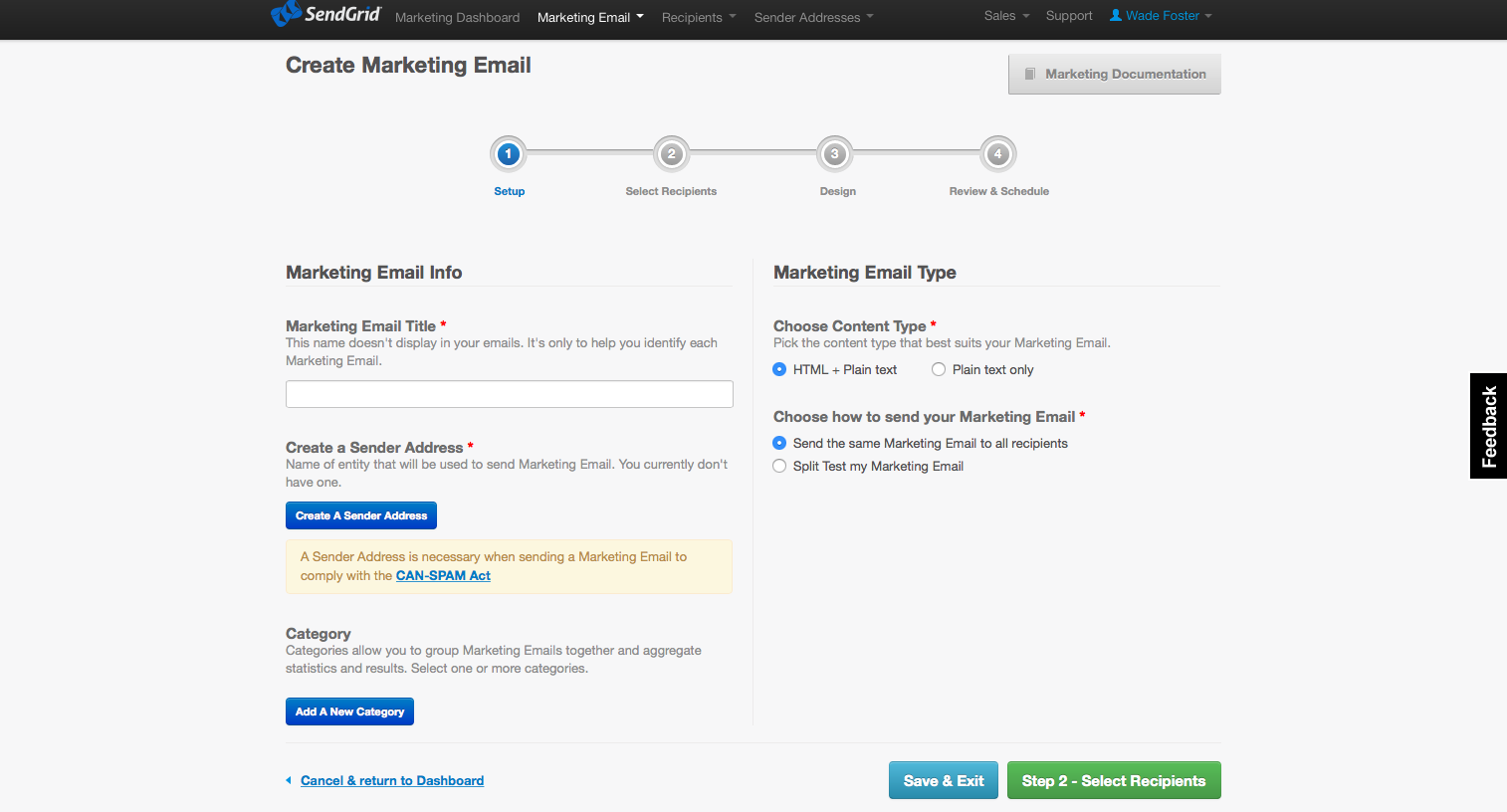Click Create A Sender Address button
The image size is (1507, 812).
coord(361,515)
